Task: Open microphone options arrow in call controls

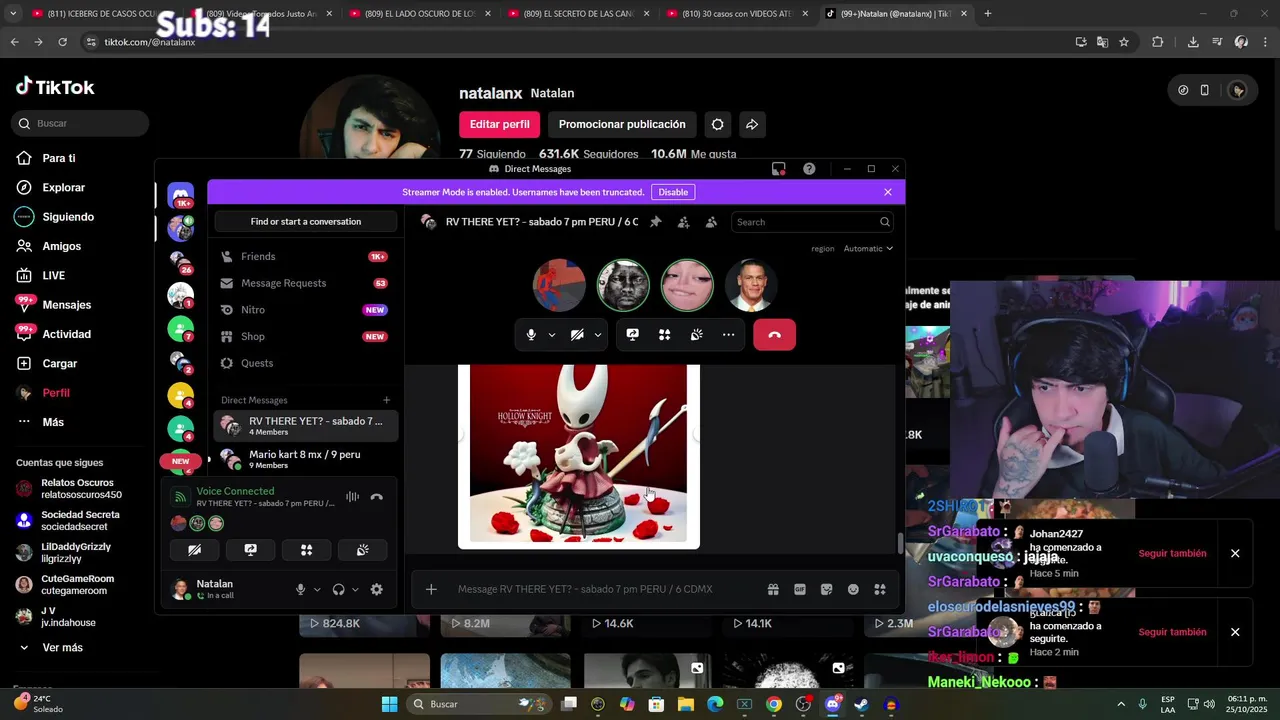Action: 552,335
